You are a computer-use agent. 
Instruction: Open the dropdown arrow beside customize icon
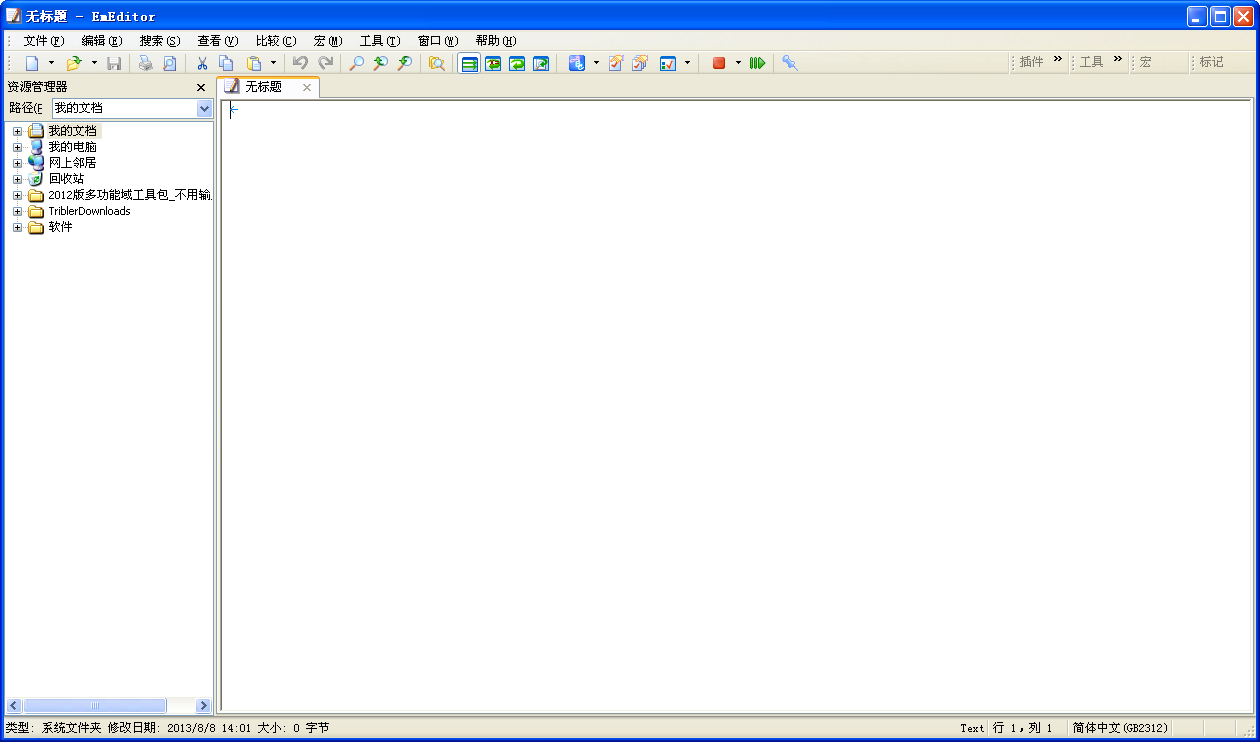pos(687,63)
